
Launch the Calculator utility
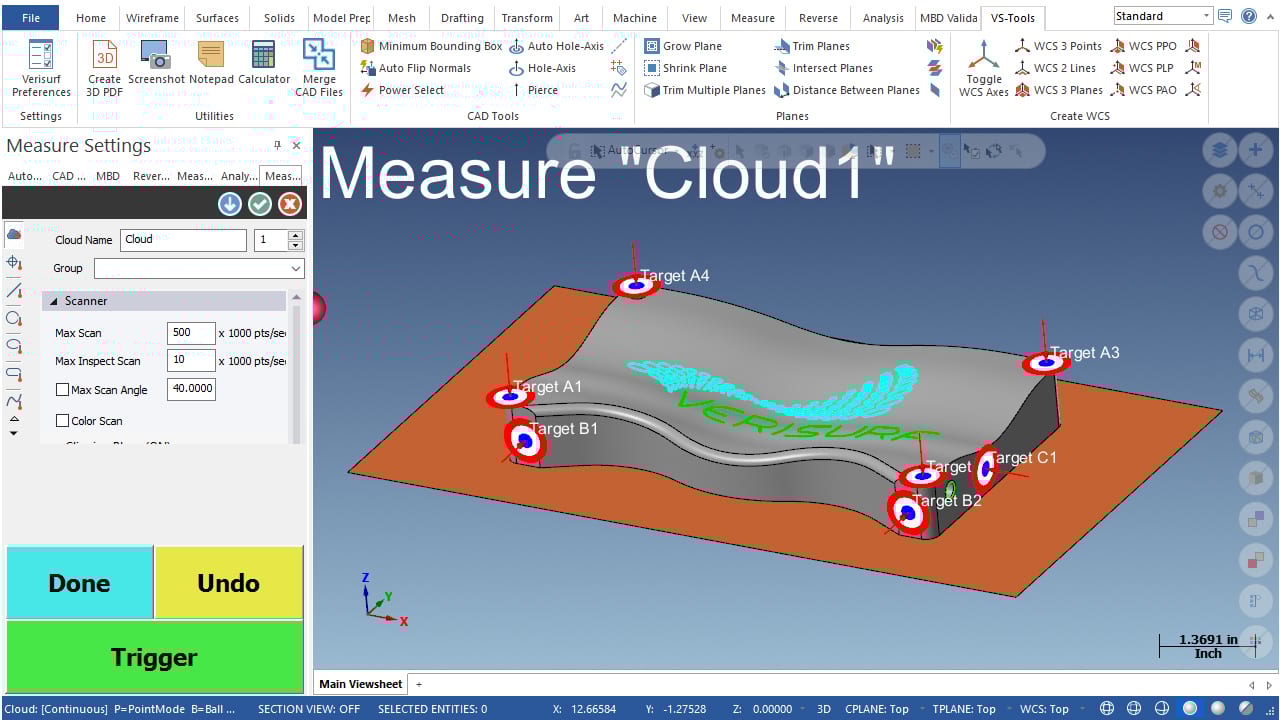click(264, 63)
